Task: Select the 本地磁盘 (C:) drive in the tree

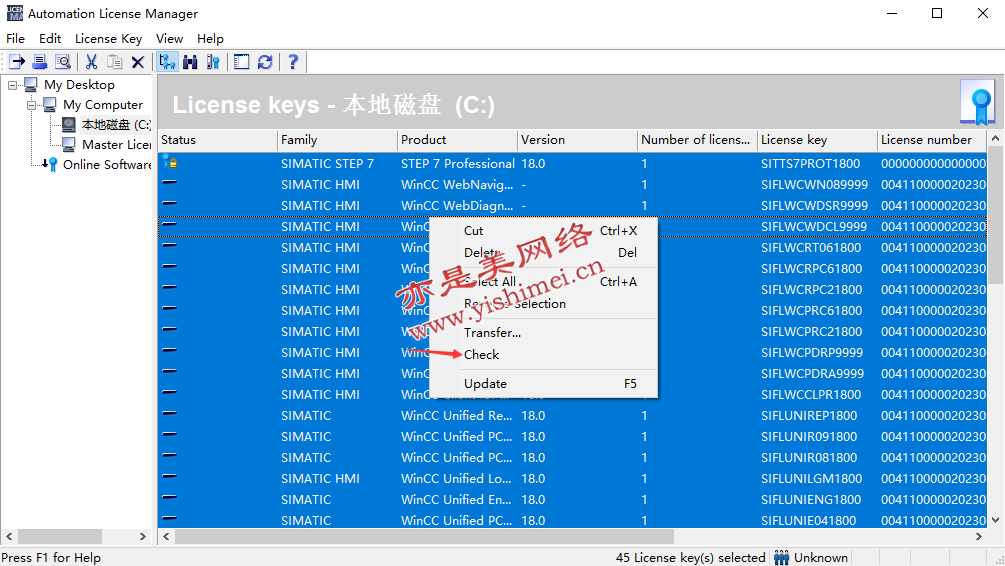Action: (116, 125)
